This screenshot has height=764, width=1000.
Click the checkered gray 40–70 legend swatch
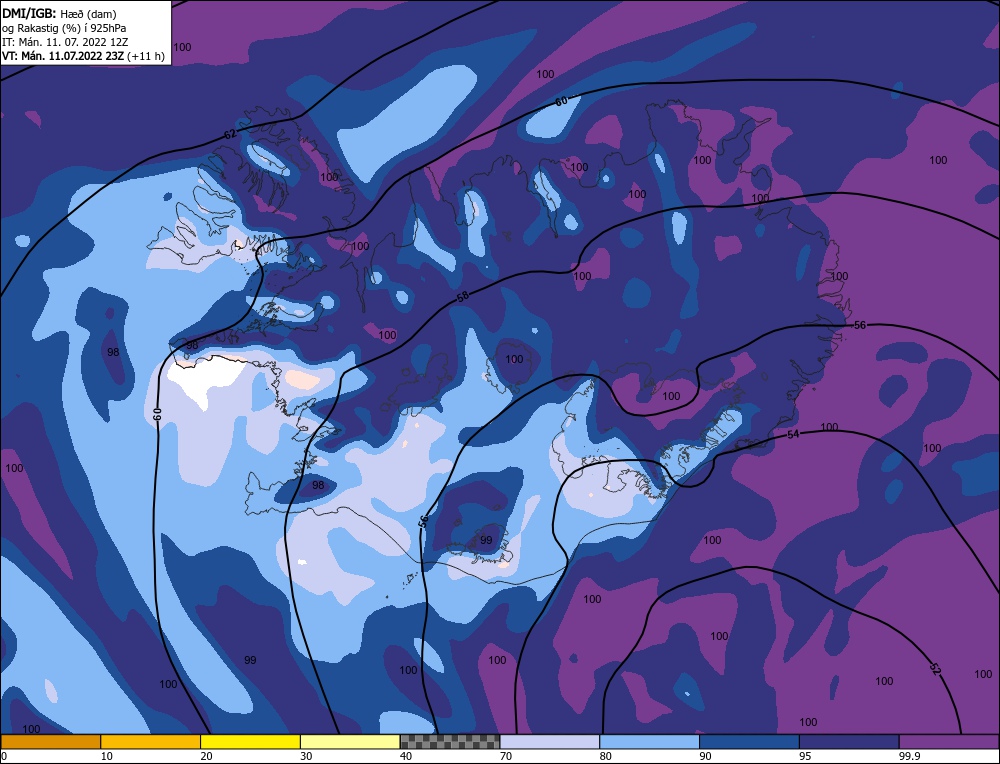(450, 741)
